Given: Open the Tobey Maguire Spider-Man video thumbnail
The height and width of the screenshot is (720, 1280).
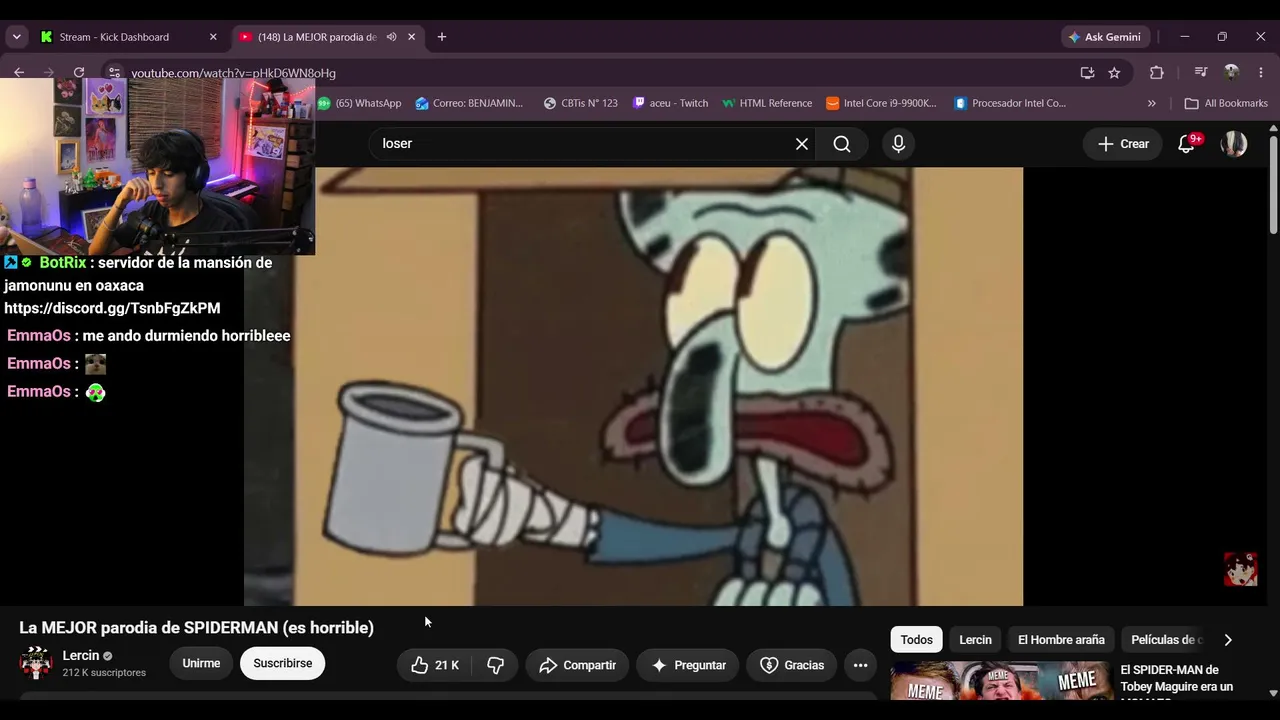Looking at the screenshot, I should pyautogui.click(x=1001, y=681).
